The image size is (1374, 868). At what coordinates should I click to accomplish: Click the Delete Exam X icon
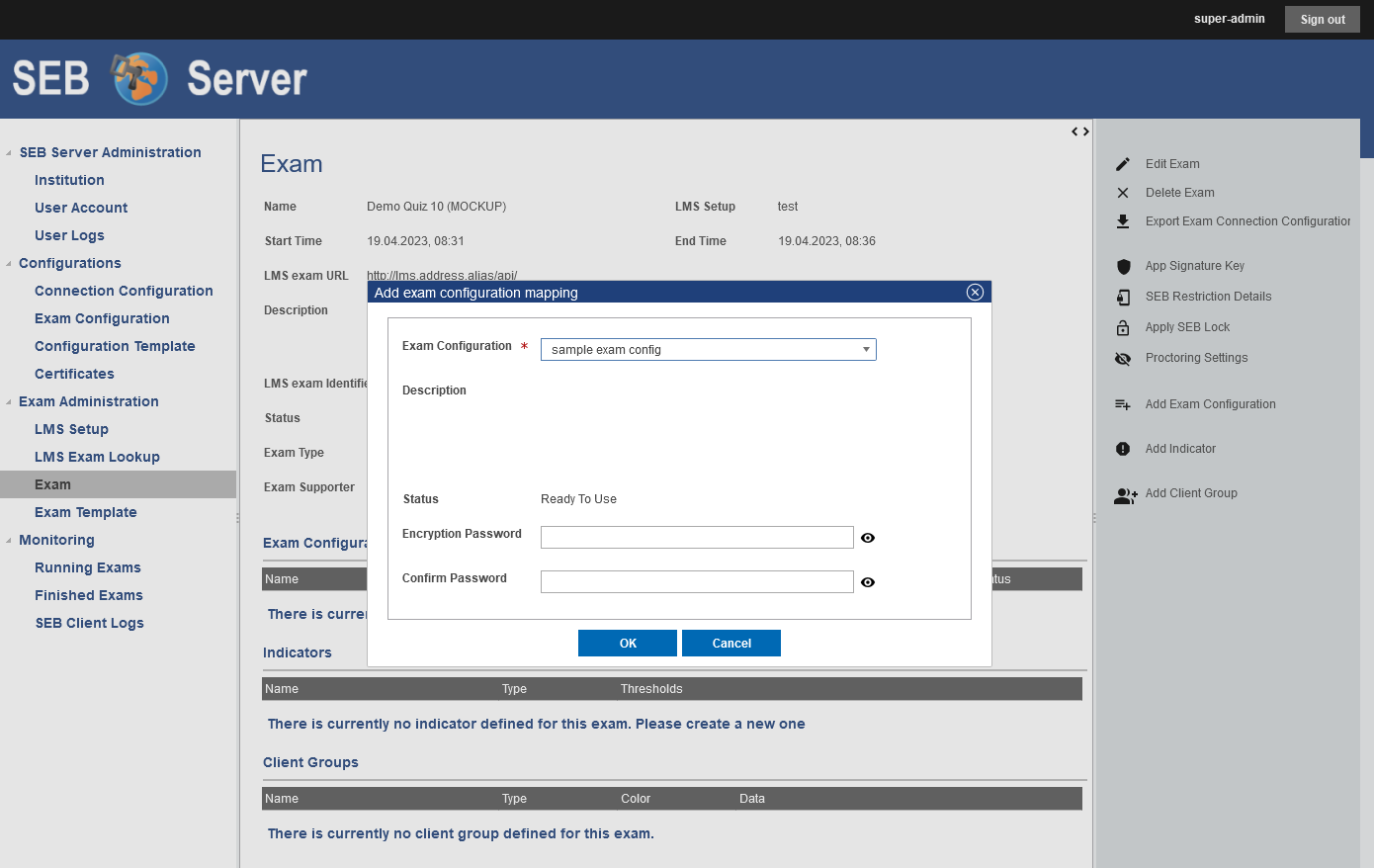[x=1123, y=193]
